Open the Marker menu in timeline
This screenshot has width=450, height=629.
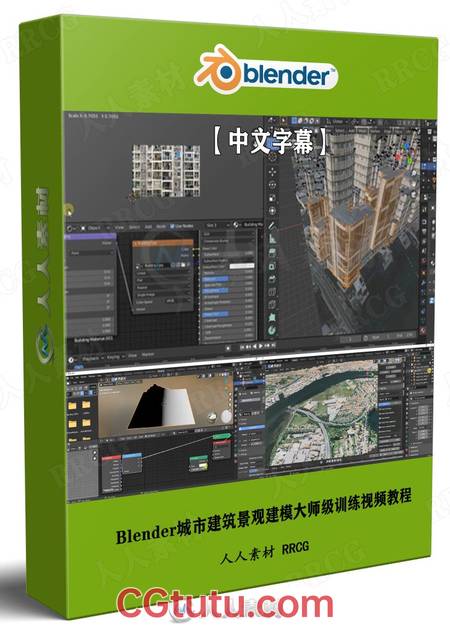click(148, 355)
